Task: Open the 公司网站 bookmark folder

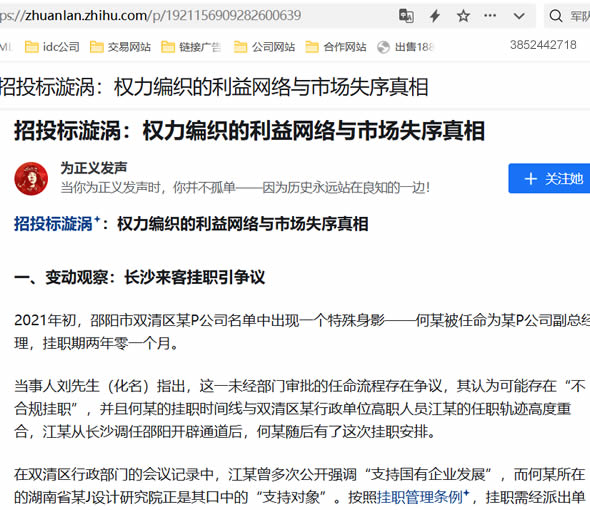Action: tap(264, 47)
